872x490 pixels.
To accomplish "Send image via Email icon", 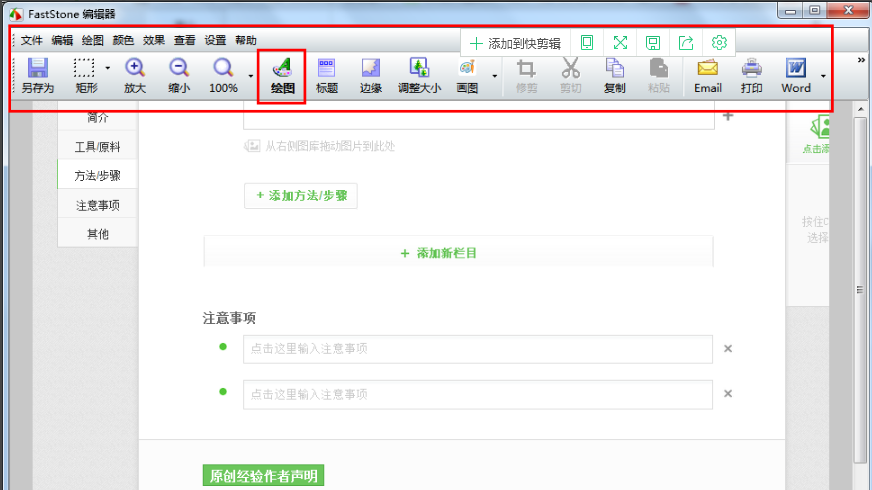I will [708, 76].
